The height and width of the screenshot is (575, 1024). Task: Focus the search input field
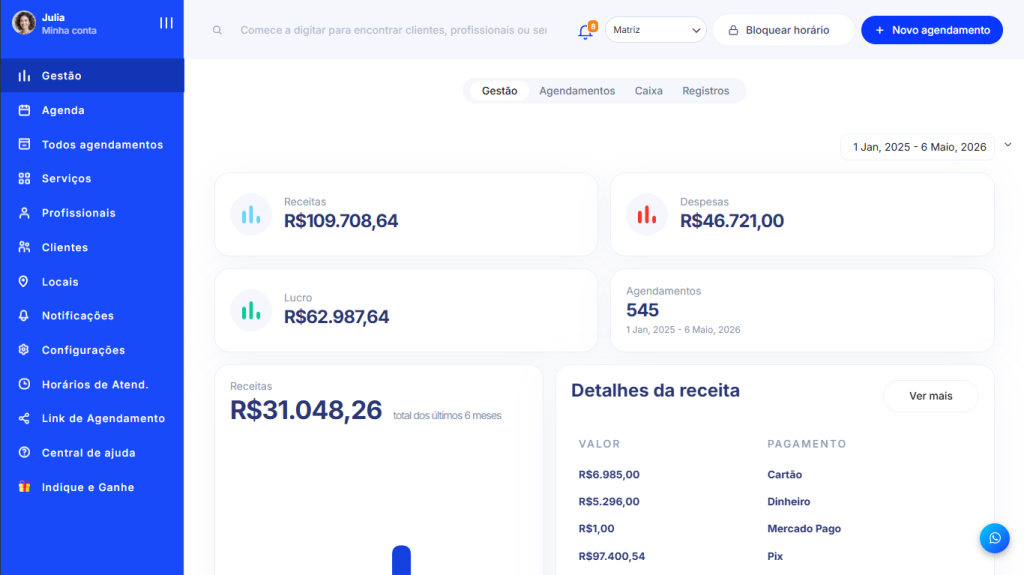click(393, 30)
